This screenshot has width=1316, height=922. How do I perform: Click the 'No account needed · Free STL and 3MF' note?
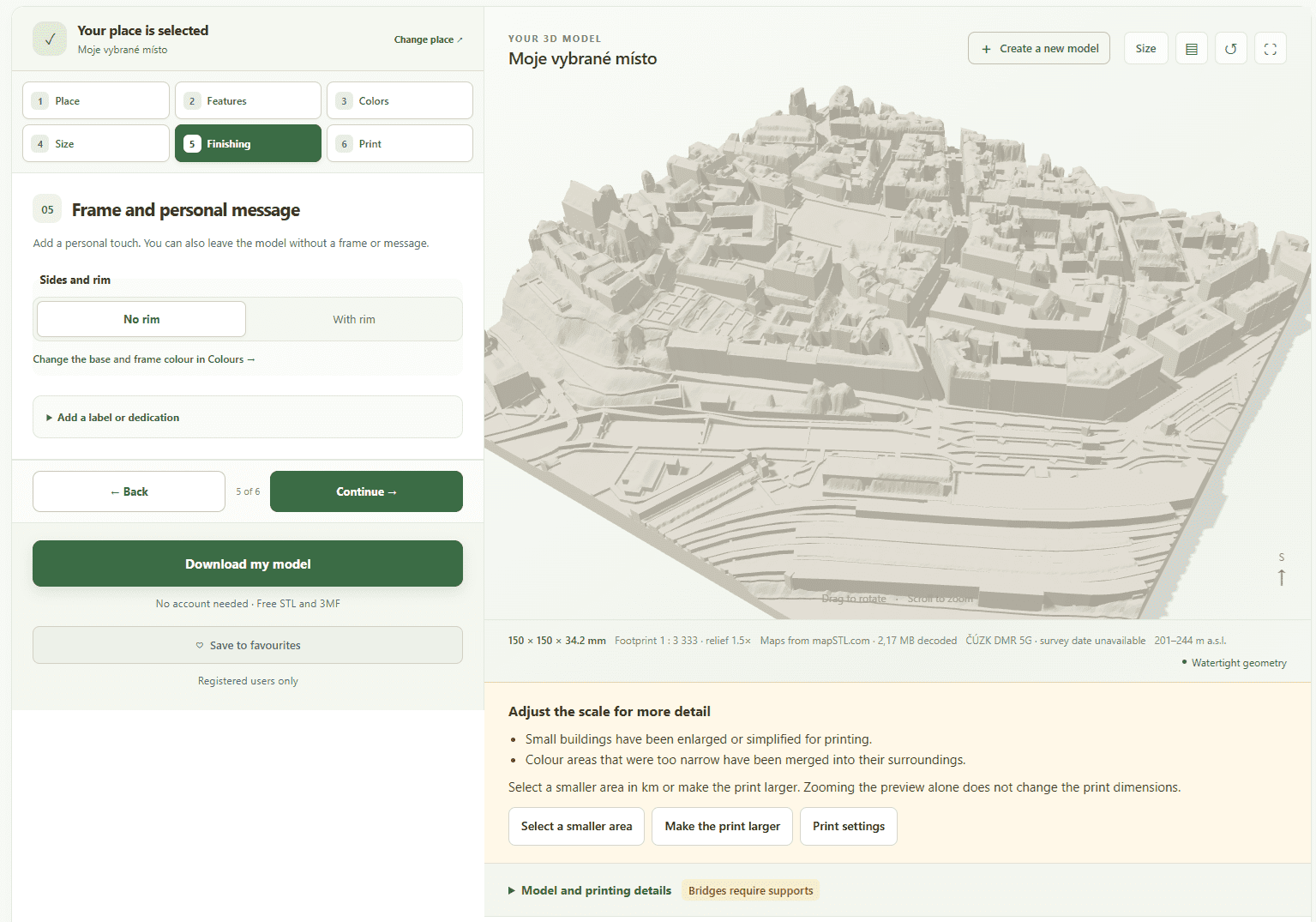(x=248, y=604)
